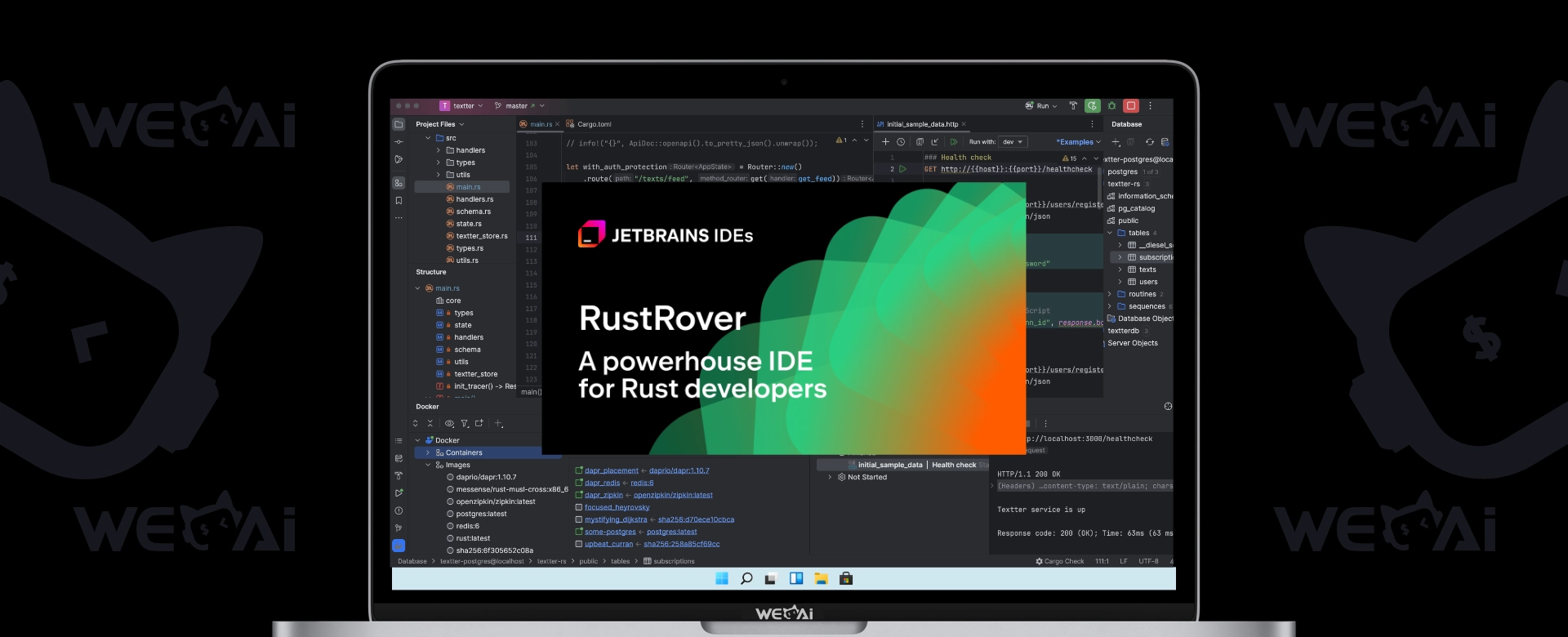Open the Services tool window sidebar icon
Viewport: 1568px width, 637px height.
tap(399, 493)
